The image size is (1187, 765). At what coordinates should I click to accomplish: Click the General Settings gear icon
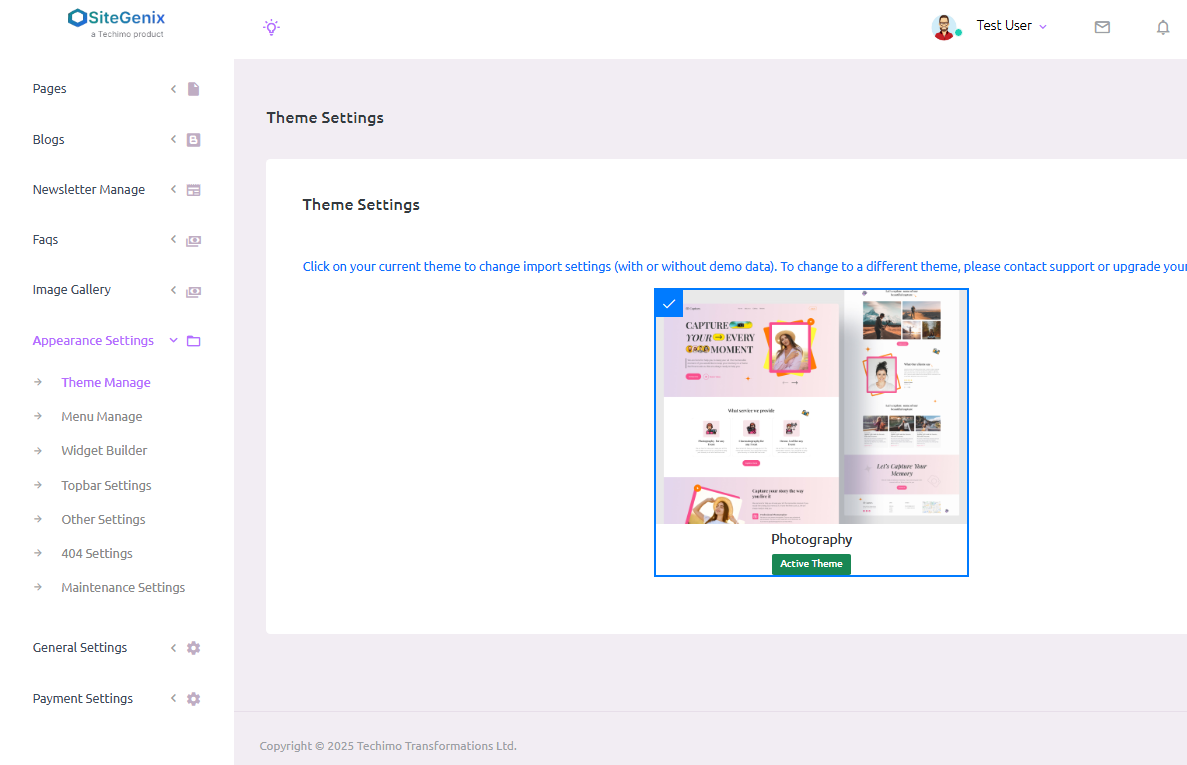193,648
